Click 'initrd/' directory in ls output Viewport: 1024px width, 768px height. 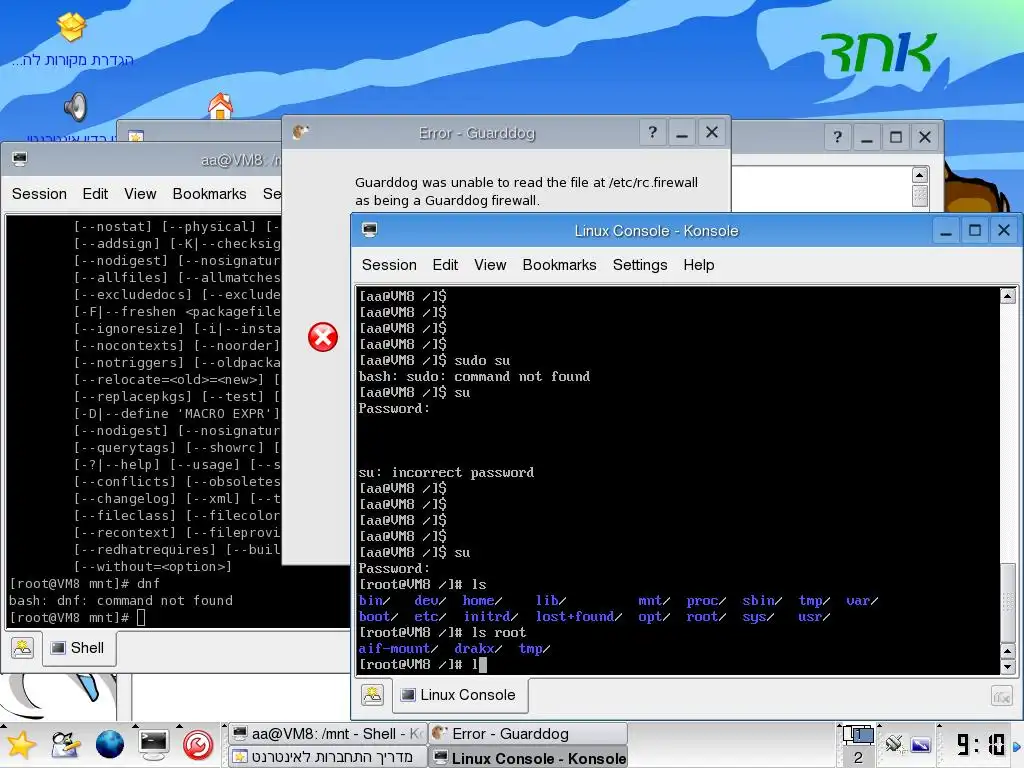pyautogui.click(x=490, y=616)
